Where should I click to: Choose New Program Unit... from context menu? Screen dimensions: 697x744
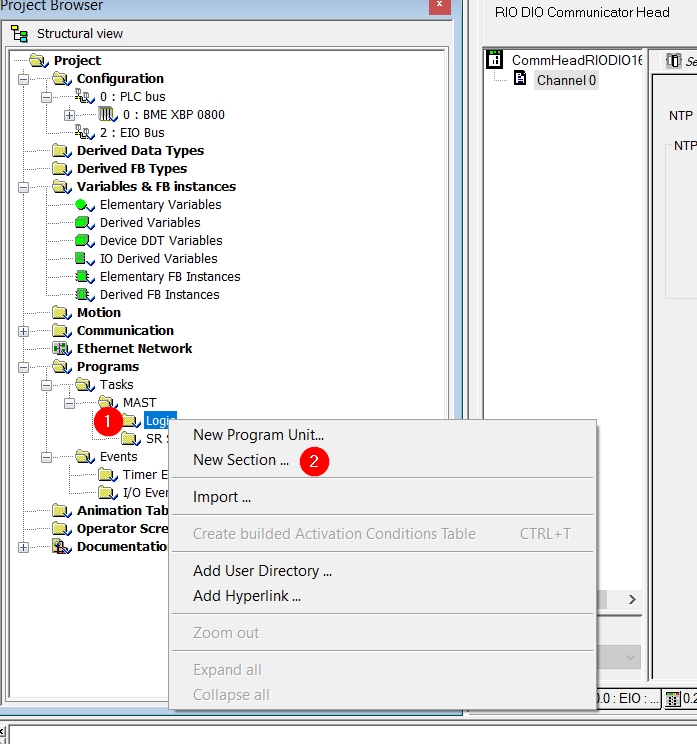382,435
